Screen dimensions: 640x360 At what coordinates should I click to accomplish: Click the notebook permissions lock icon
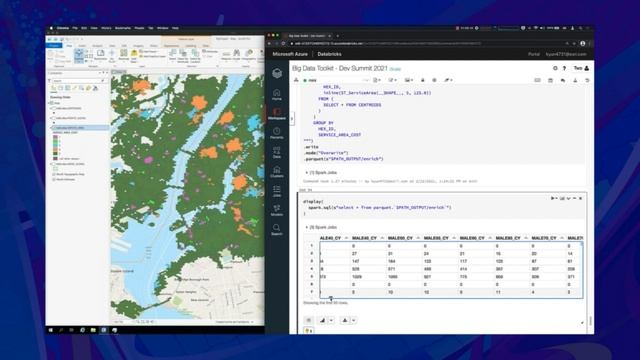(x=422, y=80)
